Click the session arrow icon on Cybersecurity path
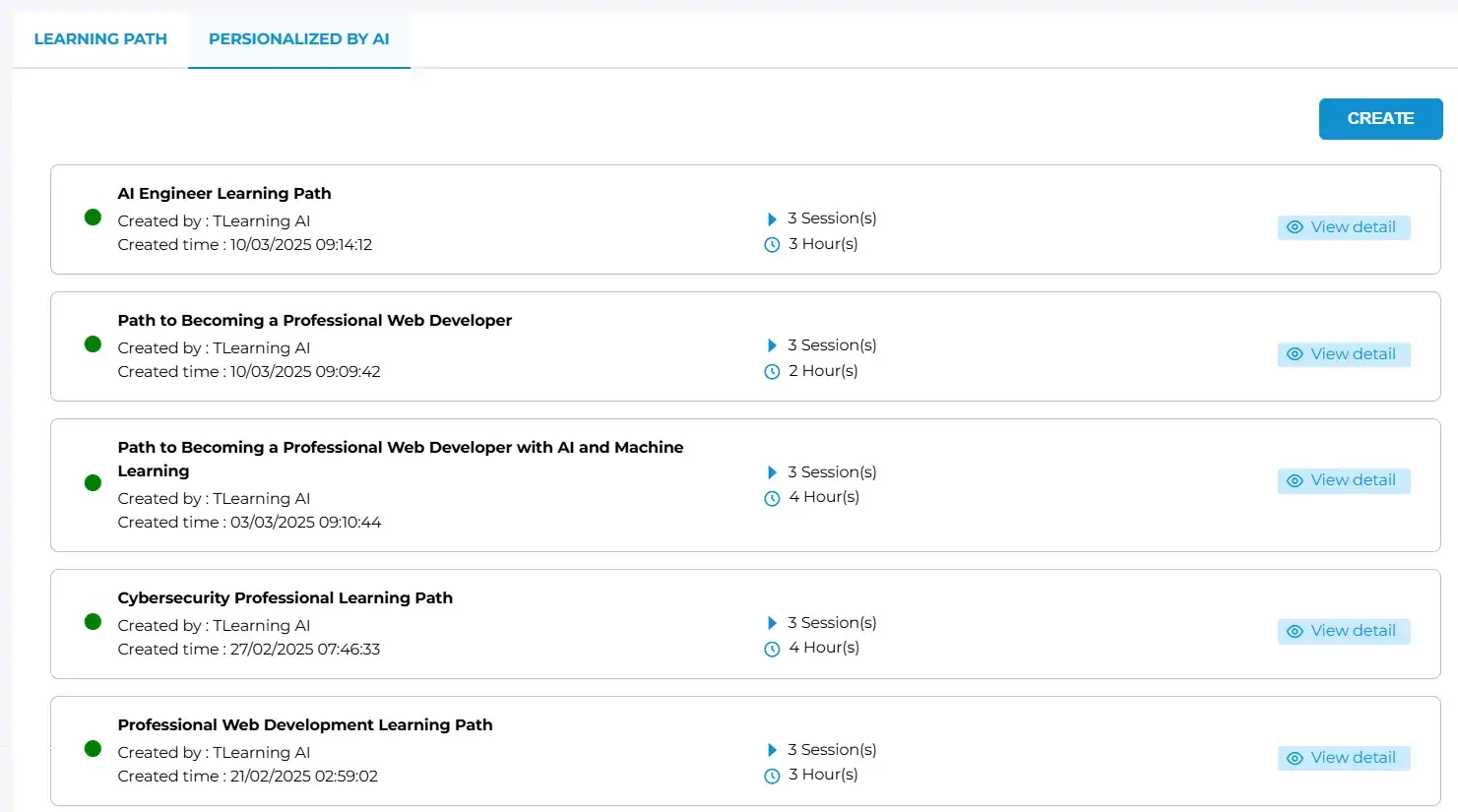The width and height of the screenshot is (1458, 812). point(773,622)
